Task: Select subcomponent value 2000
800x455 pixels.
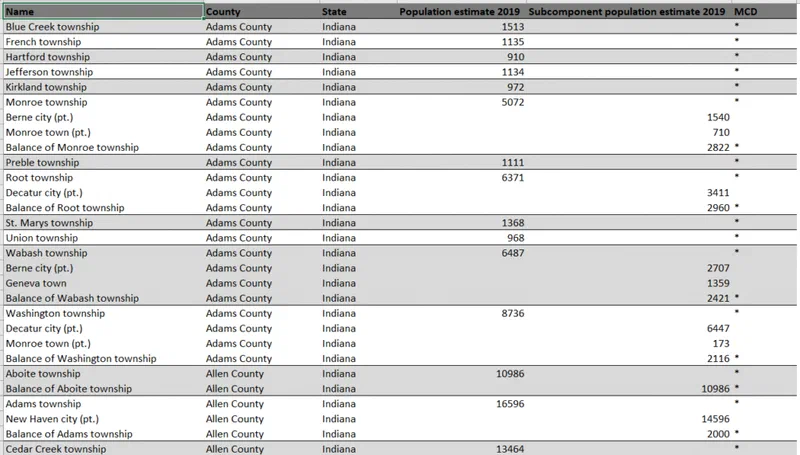Action: click(718, 434)
